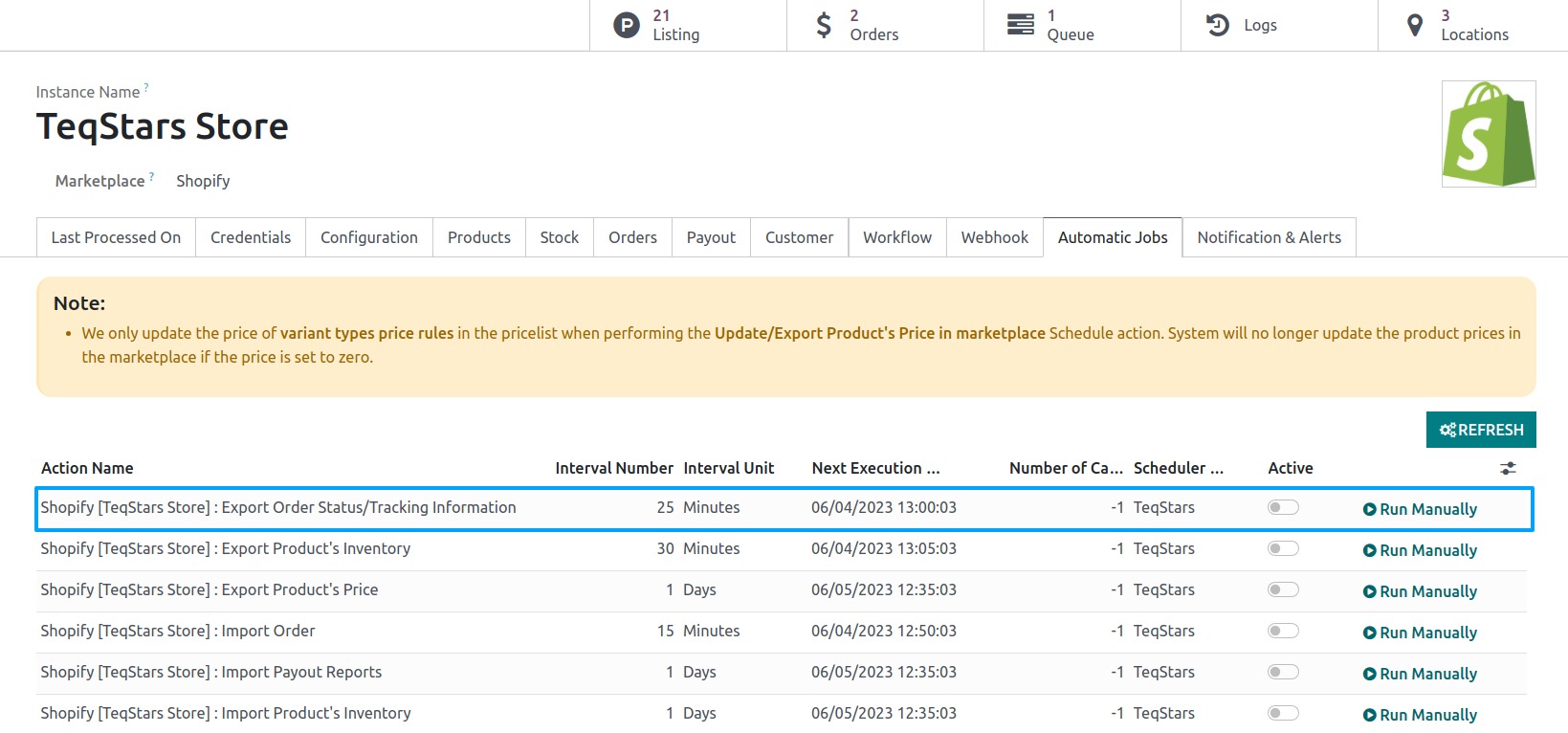Sort by Interval Number column

[614, 468]
